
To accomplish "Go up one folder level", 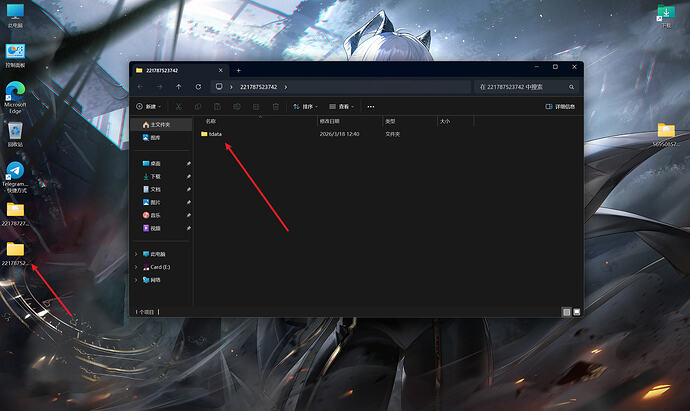I will 179,87.
